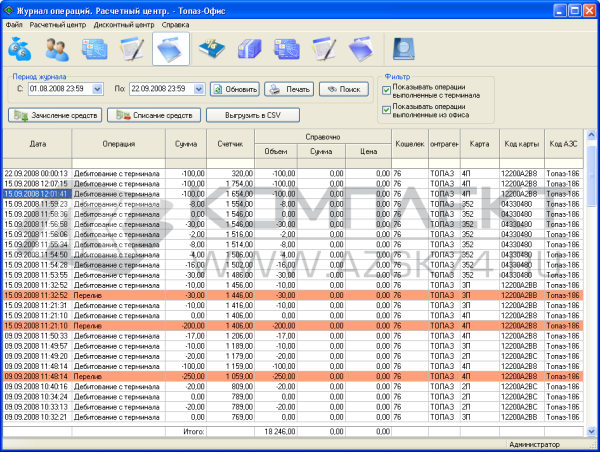Open the Файл menu
600x452 pixels.
click(14, 22)
